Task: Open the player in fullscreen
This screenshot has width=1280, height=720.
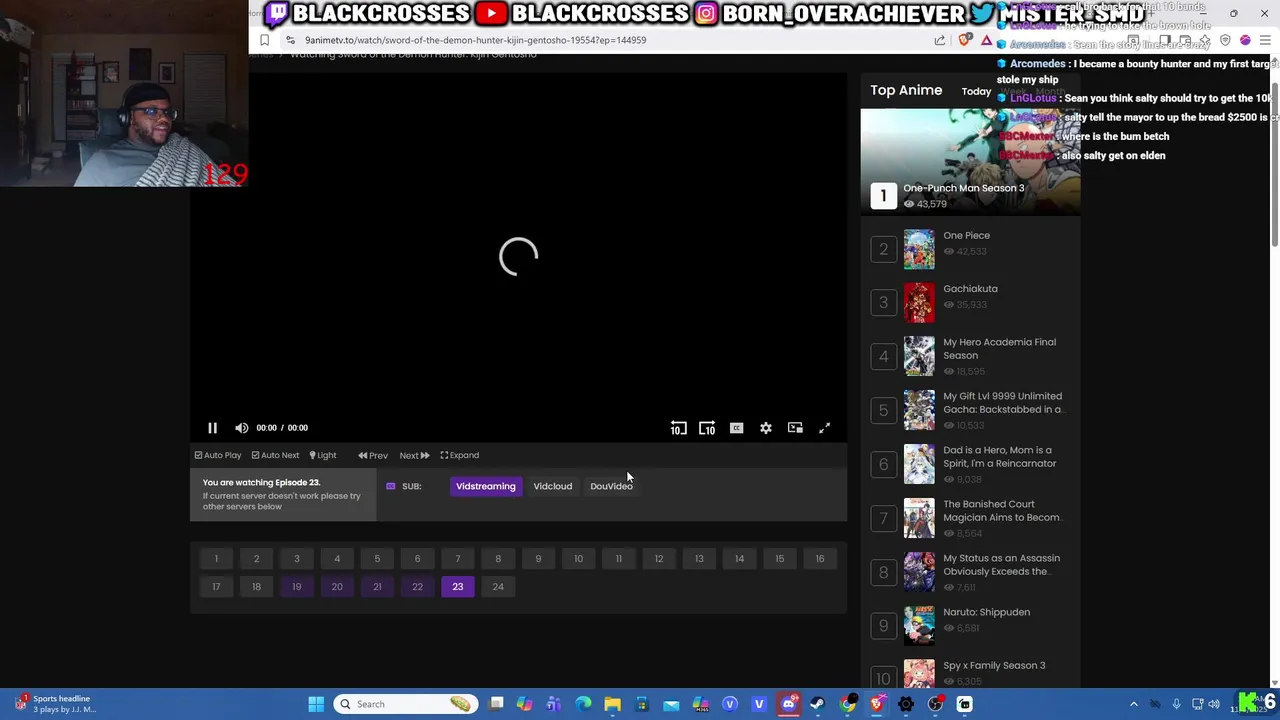Action: [x=825, y=428]
